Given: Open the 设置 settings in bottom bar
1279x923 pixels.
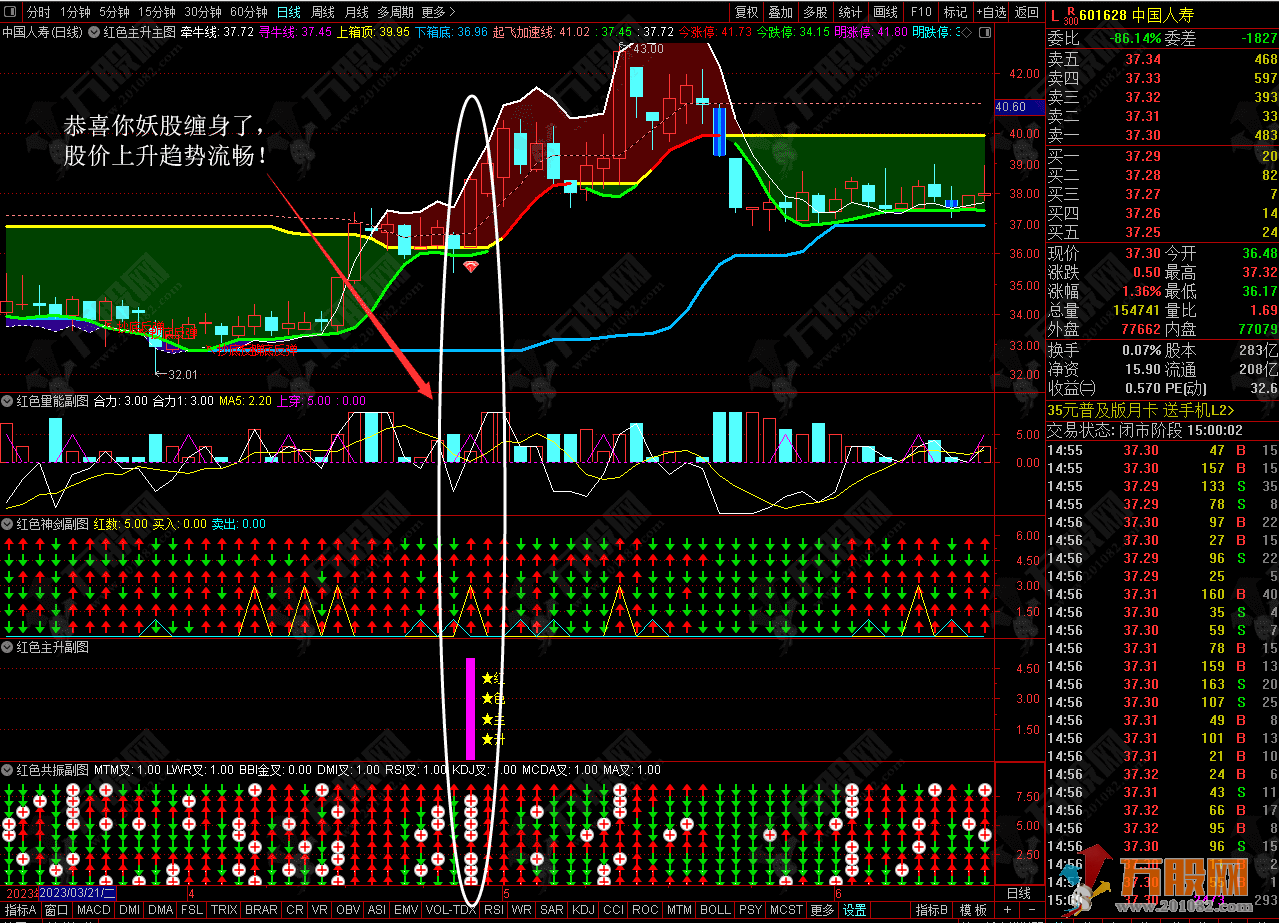Looking at the screenshot, I should pos(854,911).
